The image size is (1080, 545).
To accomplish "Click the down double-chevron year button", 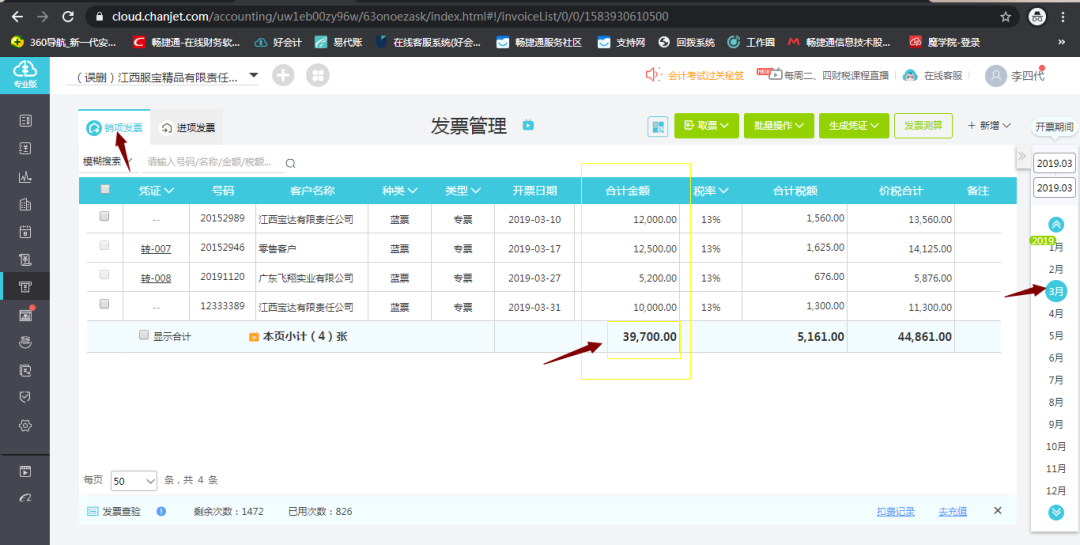I will click(x=1056, y=512).
